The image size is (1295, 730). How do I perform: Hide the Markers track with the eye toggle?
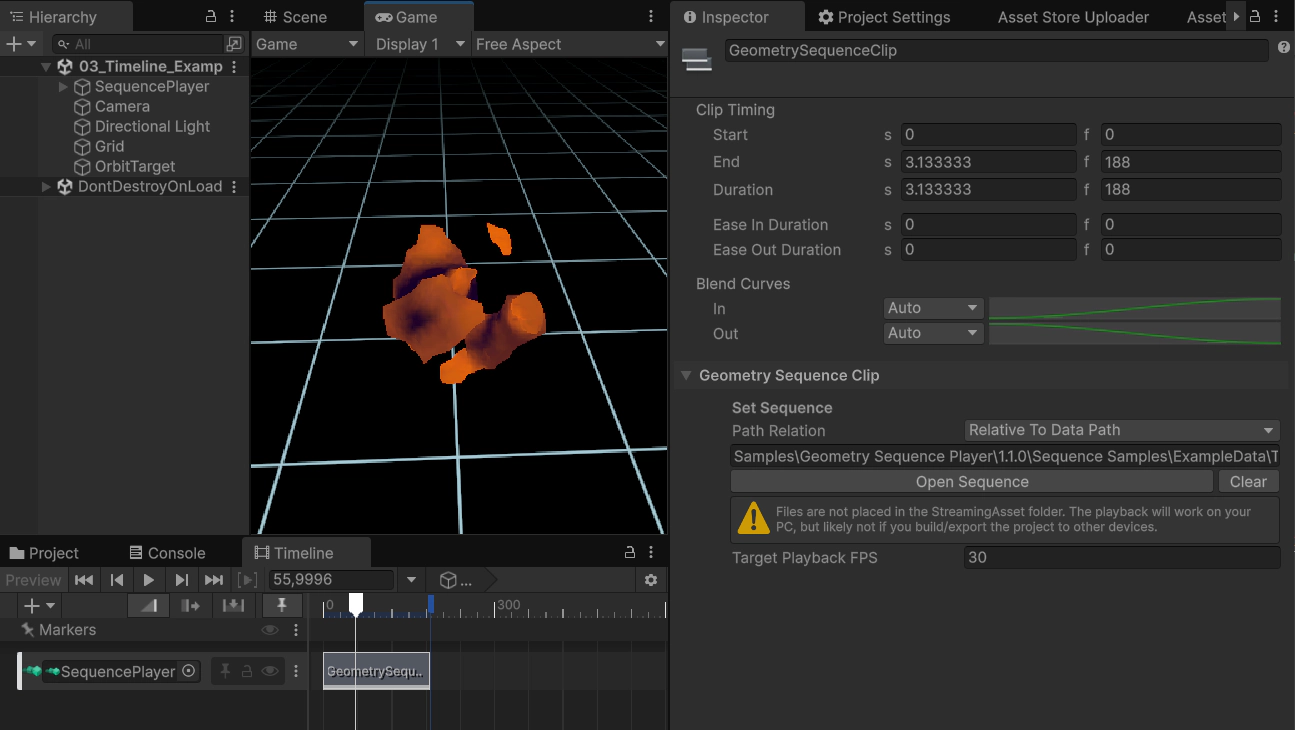[x=269, y=629]
